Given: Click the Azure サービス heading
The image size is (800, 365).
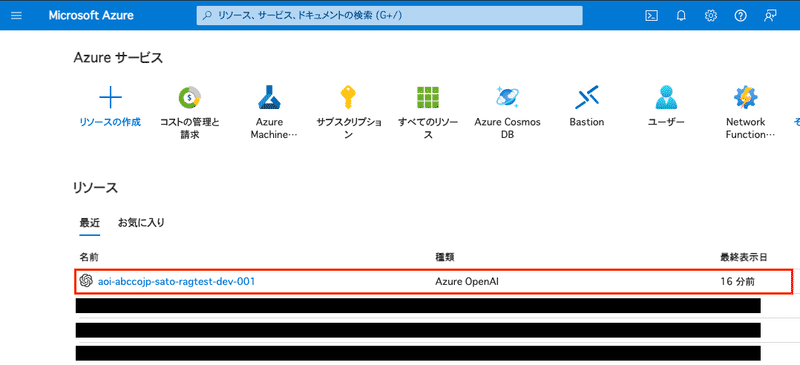Looking at the screenshot, I should coord(118,58).
